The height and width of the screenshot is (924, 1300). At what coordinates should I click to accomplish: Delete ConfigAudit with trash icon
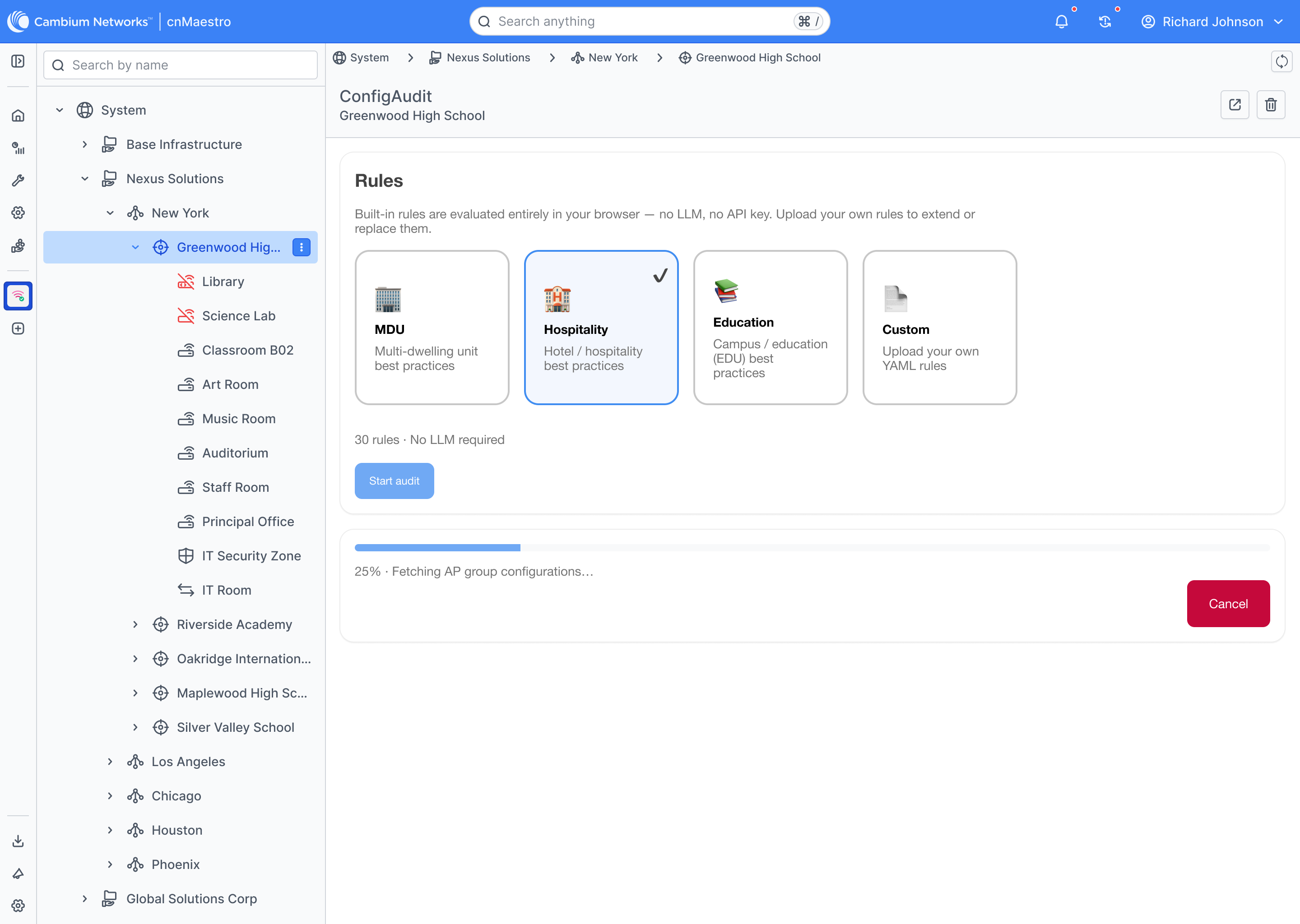pyautogui.click(x=1271, y=105)
